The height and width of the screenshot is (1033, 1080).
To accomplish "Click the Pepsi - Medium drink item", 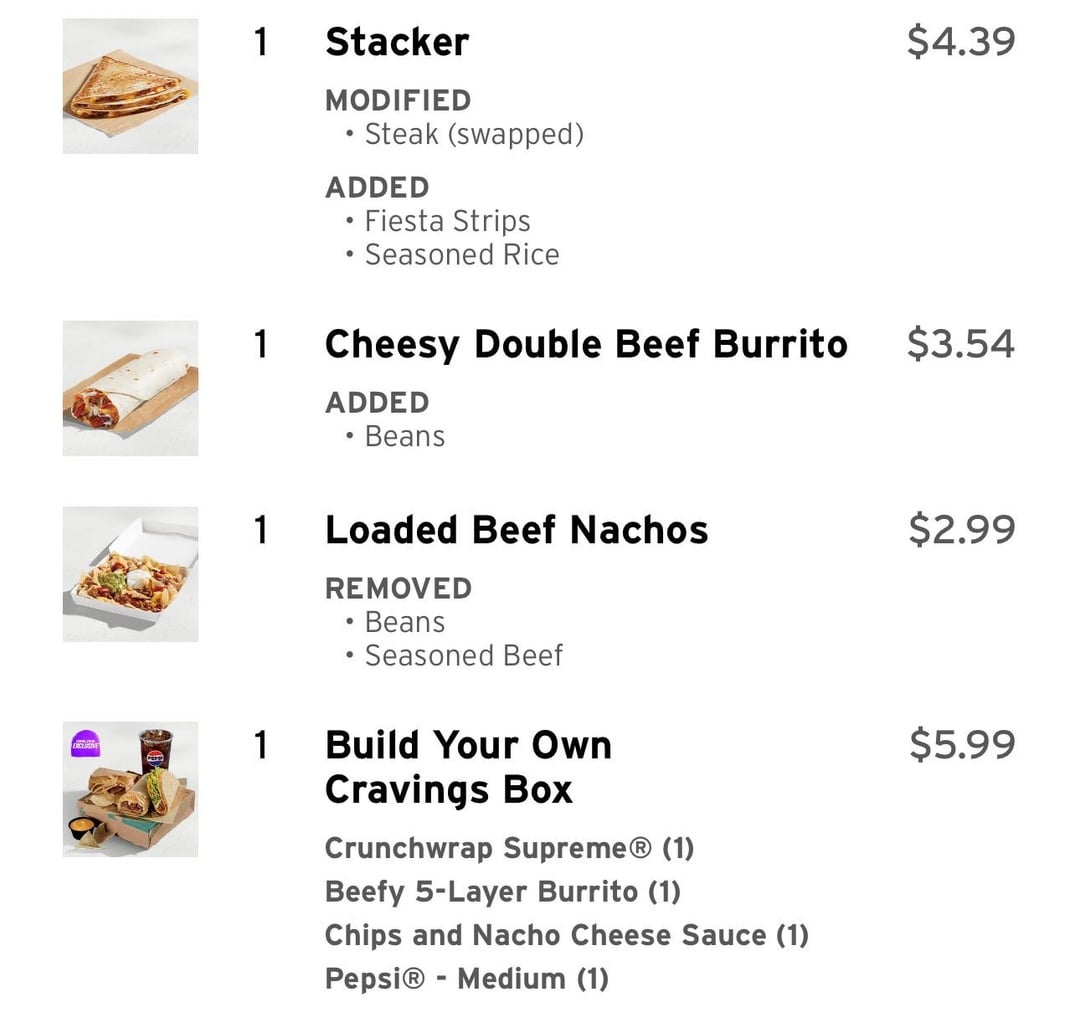I will pos(466,979).
